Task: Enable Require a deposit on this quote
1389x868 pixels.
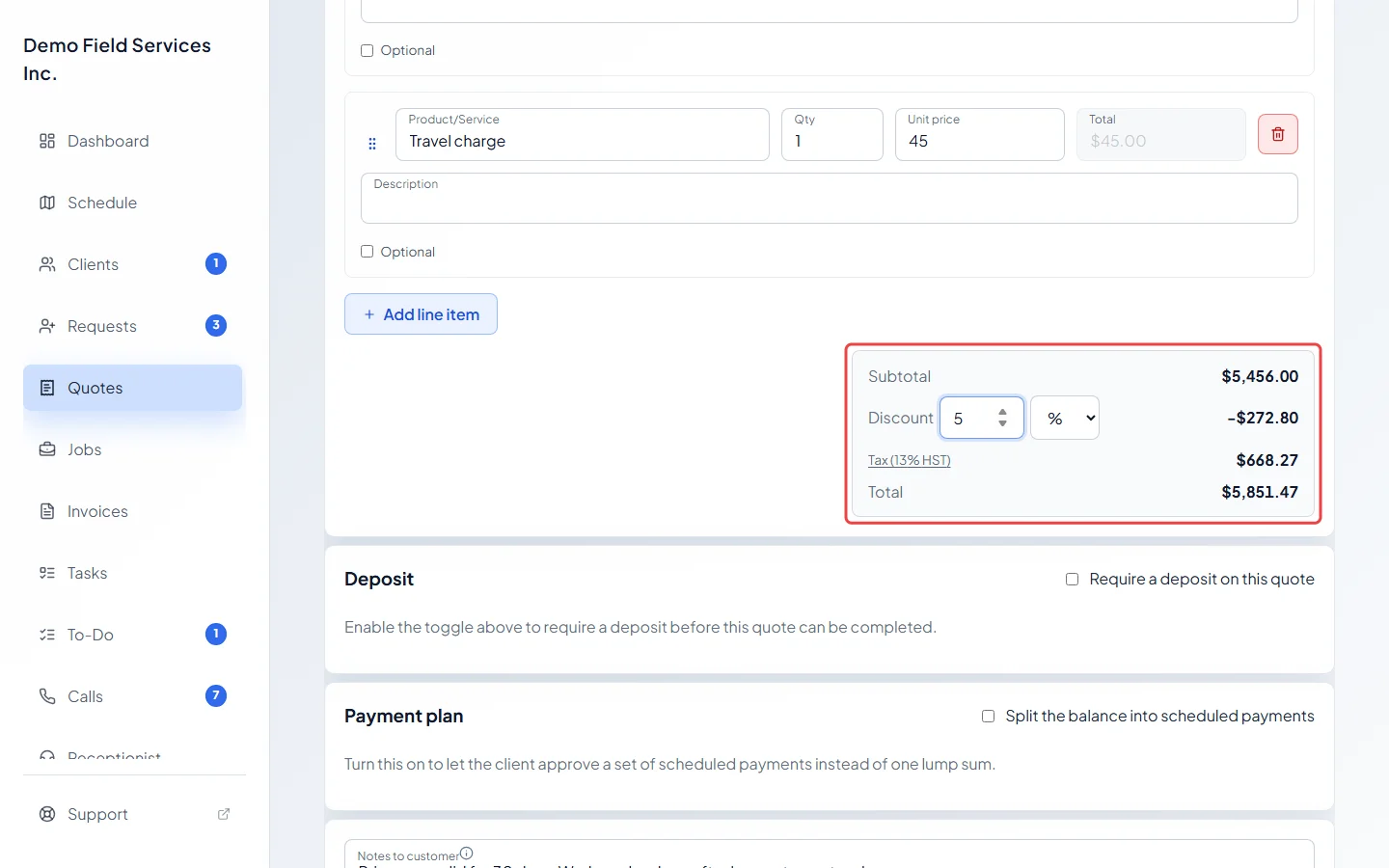Action: (x=1072, y=579)
